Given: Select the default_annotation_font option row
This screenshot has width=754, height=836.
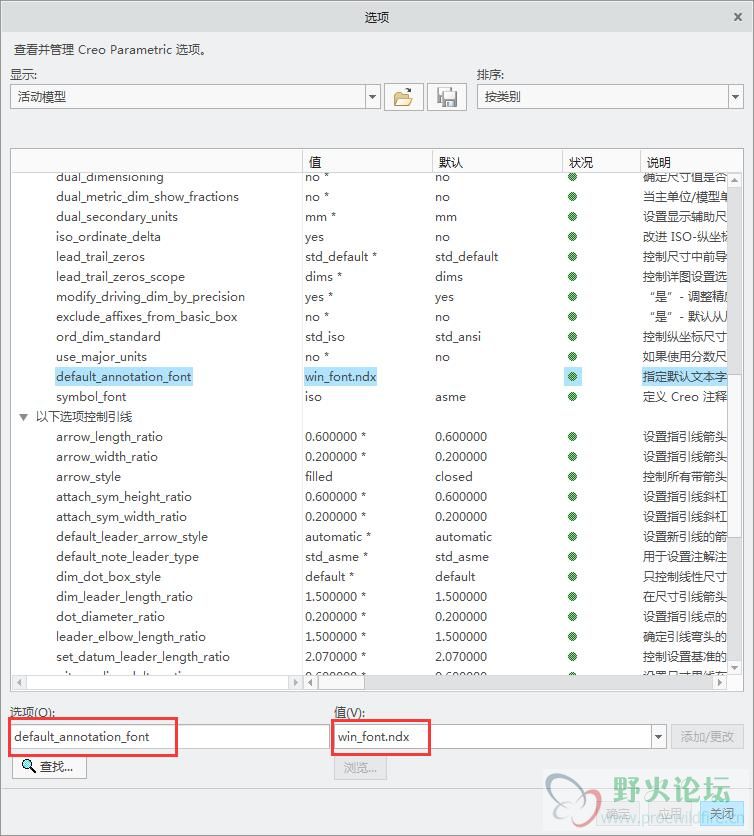Looking at the screenshot, I should coord(124,376).
